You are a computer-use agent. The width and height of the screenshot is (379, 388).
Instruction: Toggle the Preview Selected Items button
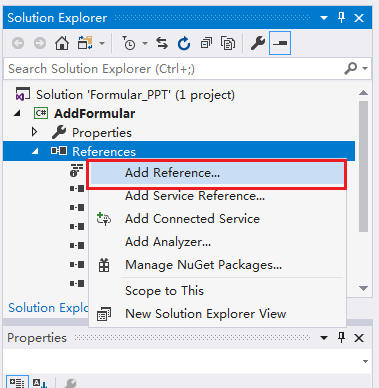tap(280, 43)
